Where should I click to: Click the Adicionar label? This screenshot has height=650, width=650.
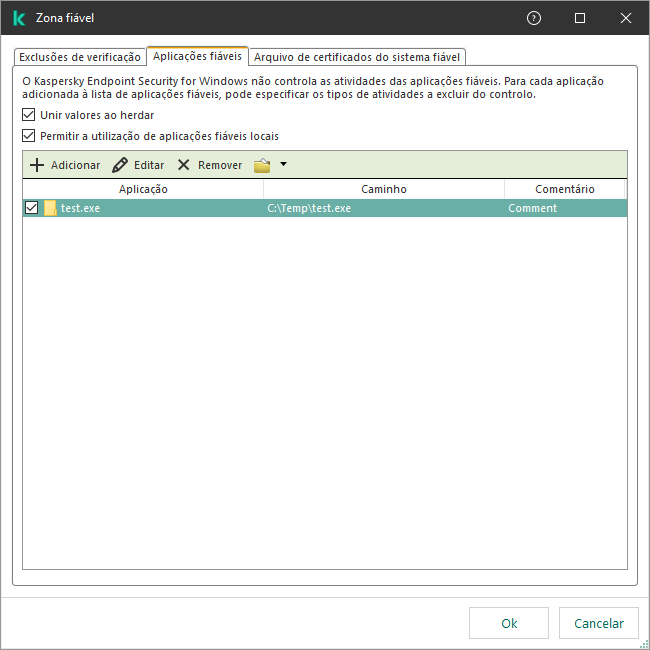click(x=75, y=165)
